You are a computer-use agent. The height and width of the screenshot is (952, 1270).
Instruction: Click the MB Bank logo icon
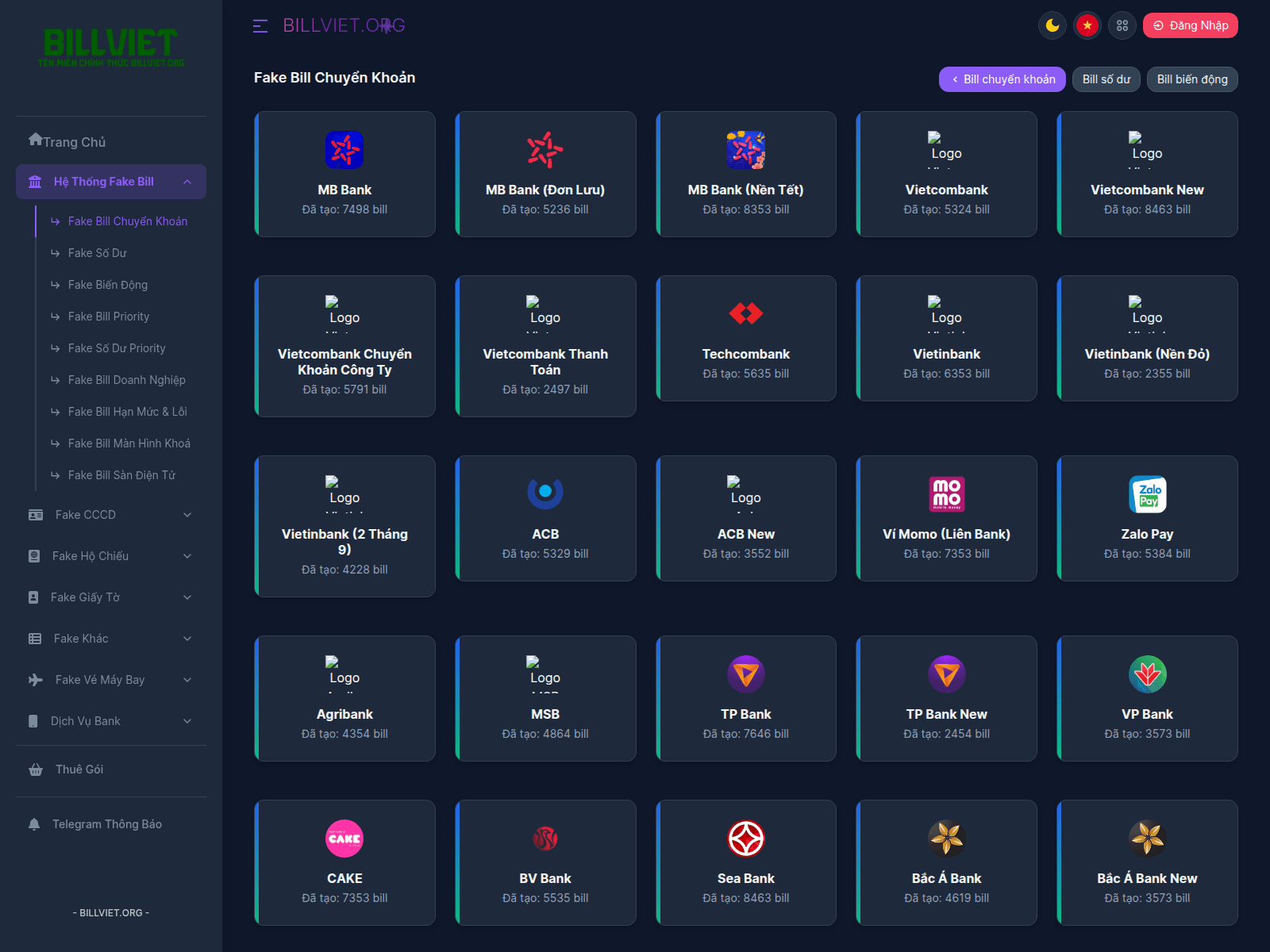click(344, 150)
